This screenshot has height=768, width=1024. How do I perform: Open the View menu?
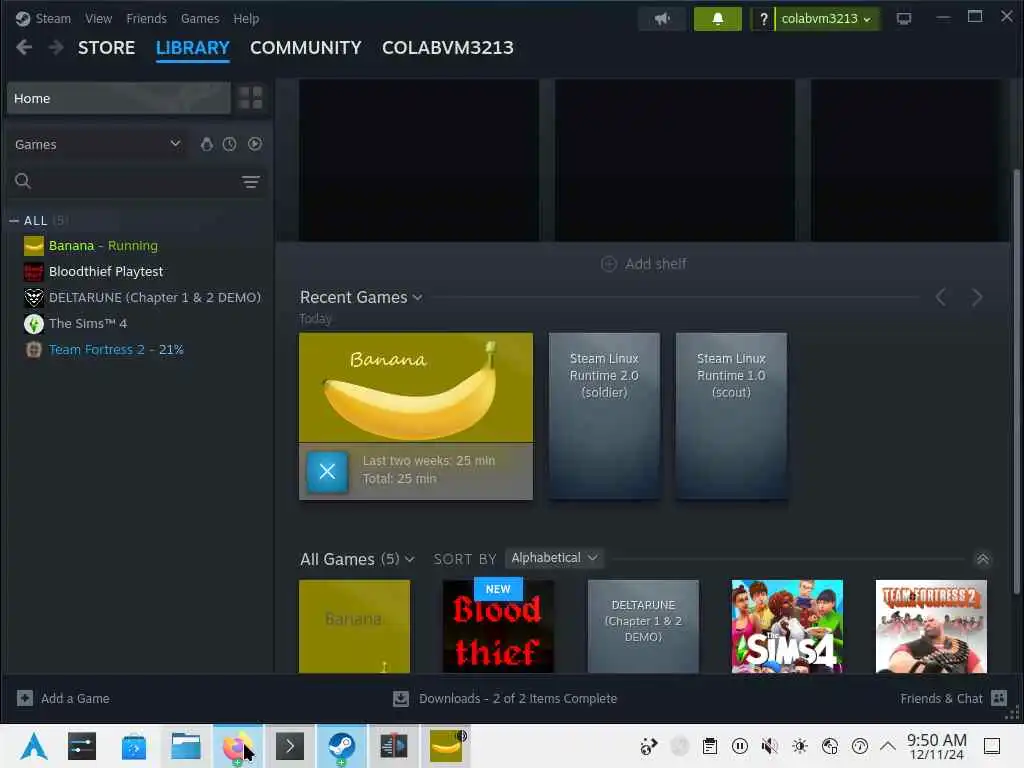coord(98,18)
